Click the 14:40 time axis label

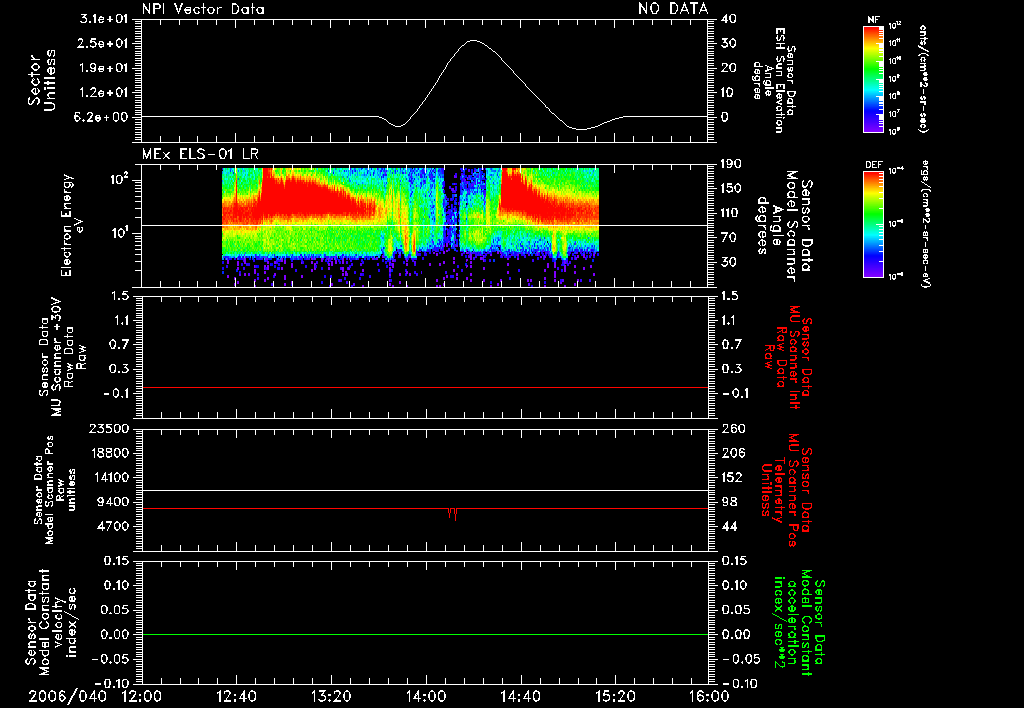[x=520, y=697]
